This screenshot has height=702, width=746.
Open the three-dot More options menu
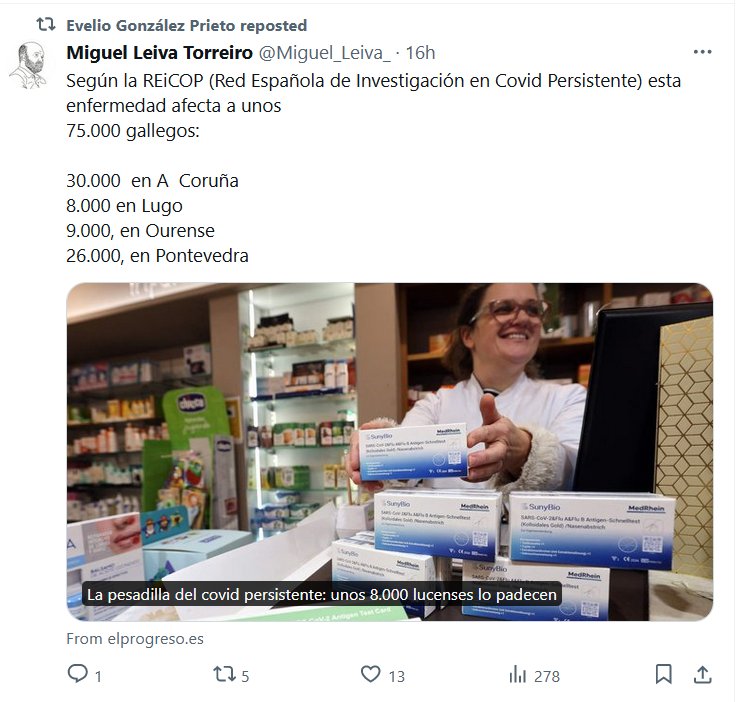click(x=702, y=52)
